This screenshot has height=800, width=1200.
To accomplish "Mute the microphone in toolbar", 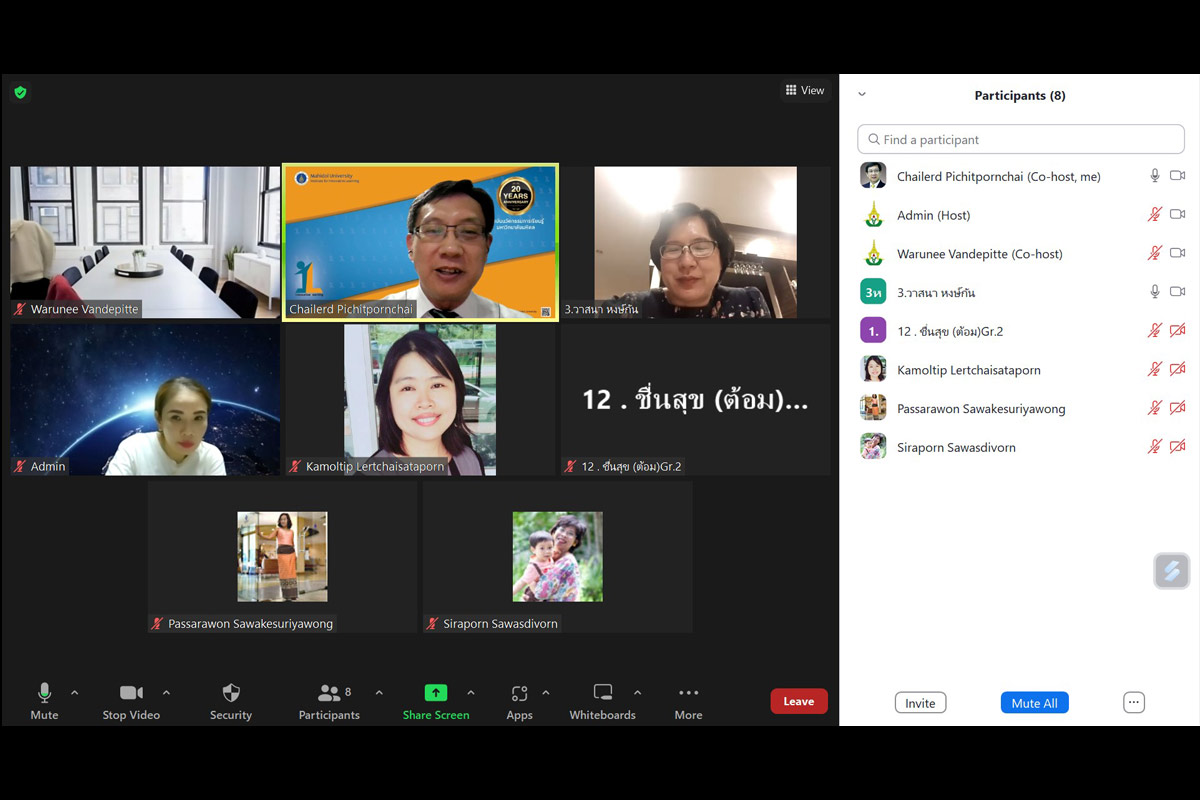I will [44, 693].
